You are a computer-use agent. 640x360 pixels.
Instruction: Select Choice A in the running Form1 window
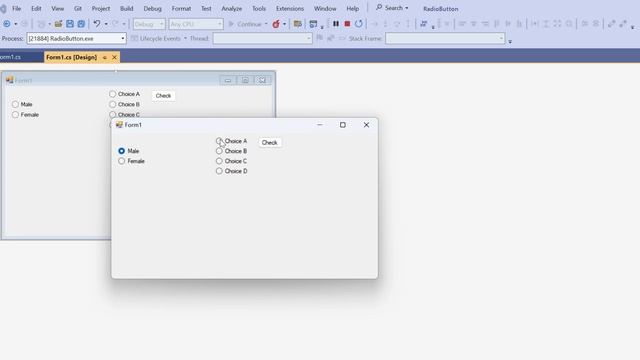(x=219, y=141)
